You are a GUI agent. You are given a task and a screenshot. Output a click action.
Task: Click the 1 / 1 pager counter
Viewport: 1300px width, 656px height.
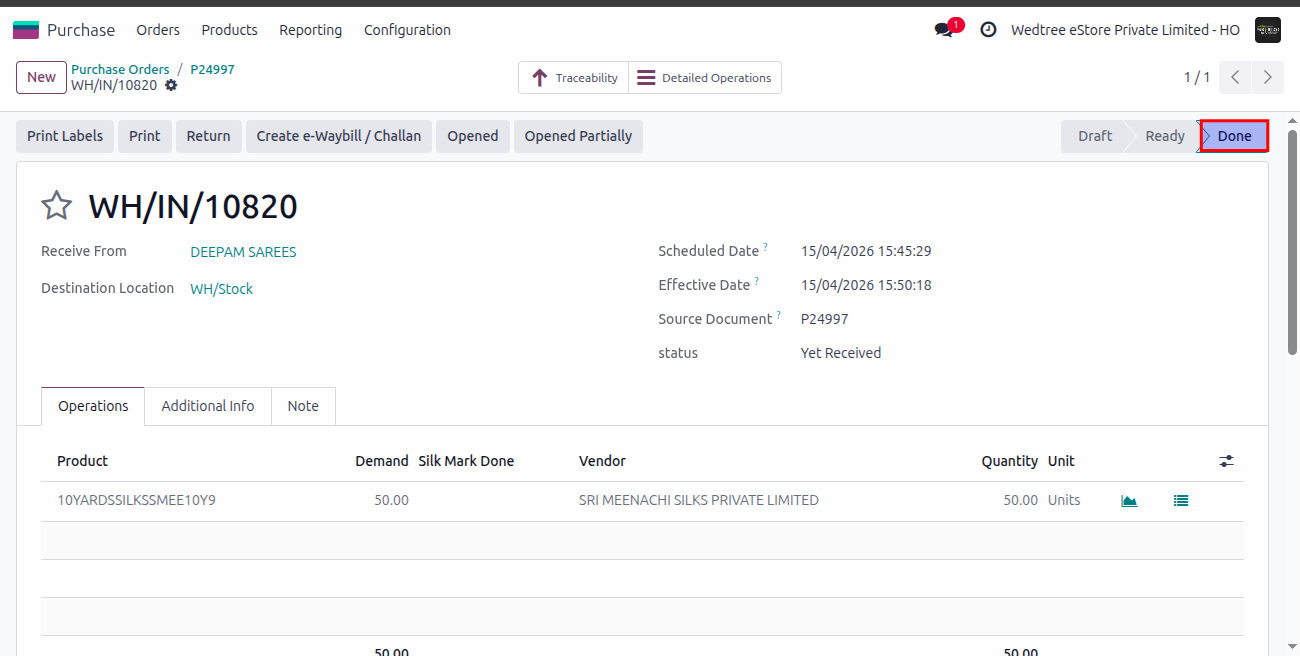(x=1197, y=77)
